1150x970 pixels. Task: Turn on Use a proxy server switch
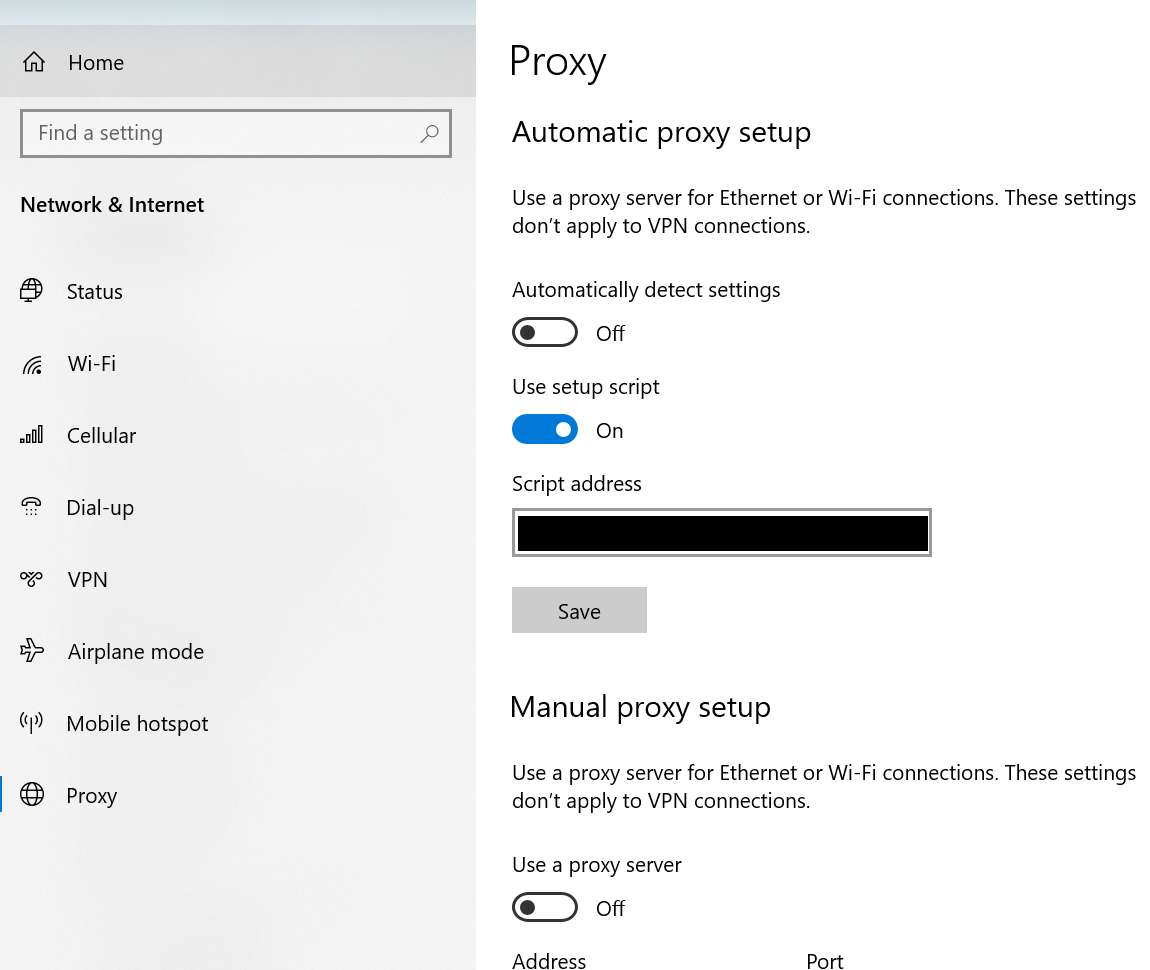point(545,908)
